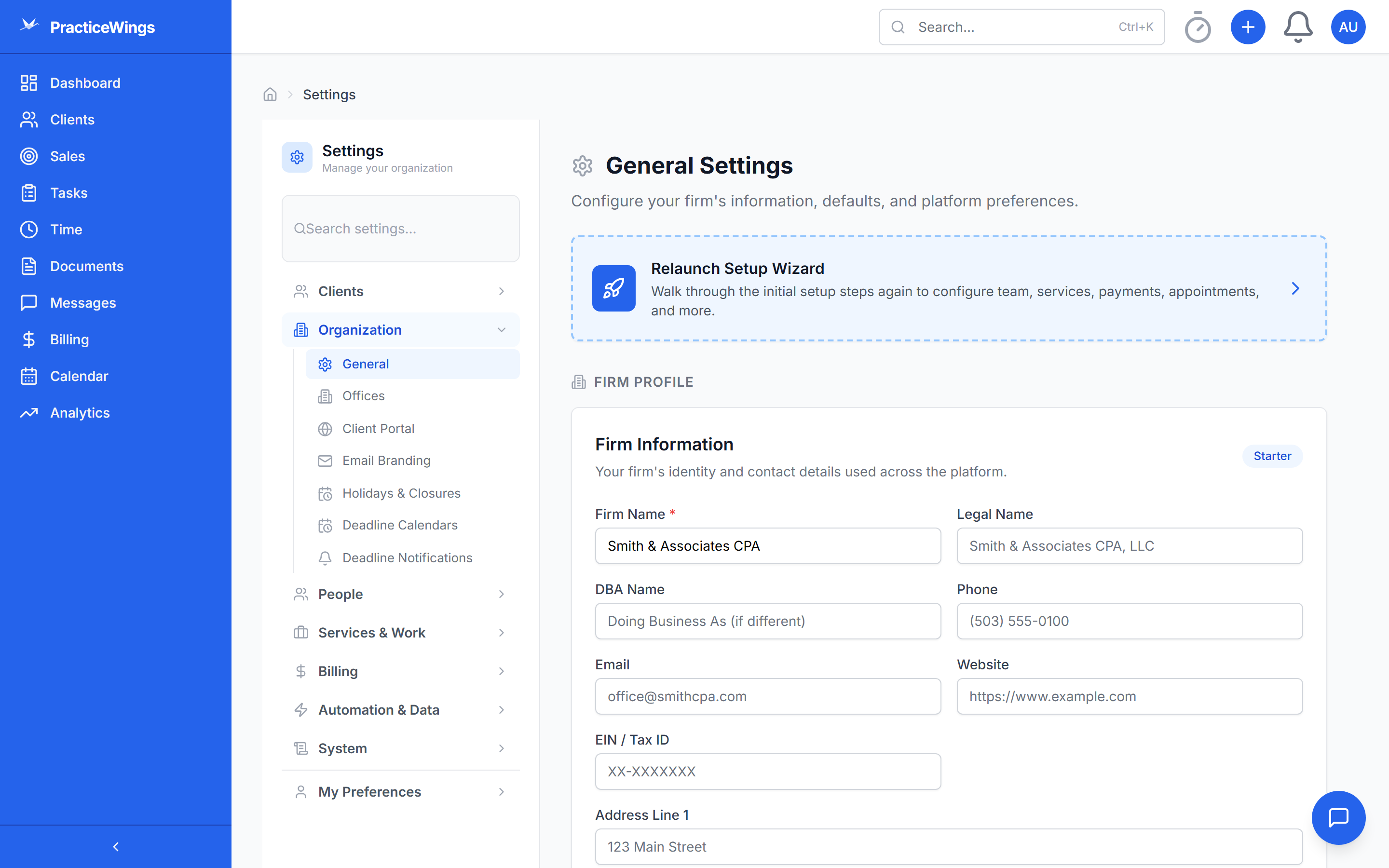Click the Offices building icon
This screenshot has width=1389, height=868.
click(325, 396)
